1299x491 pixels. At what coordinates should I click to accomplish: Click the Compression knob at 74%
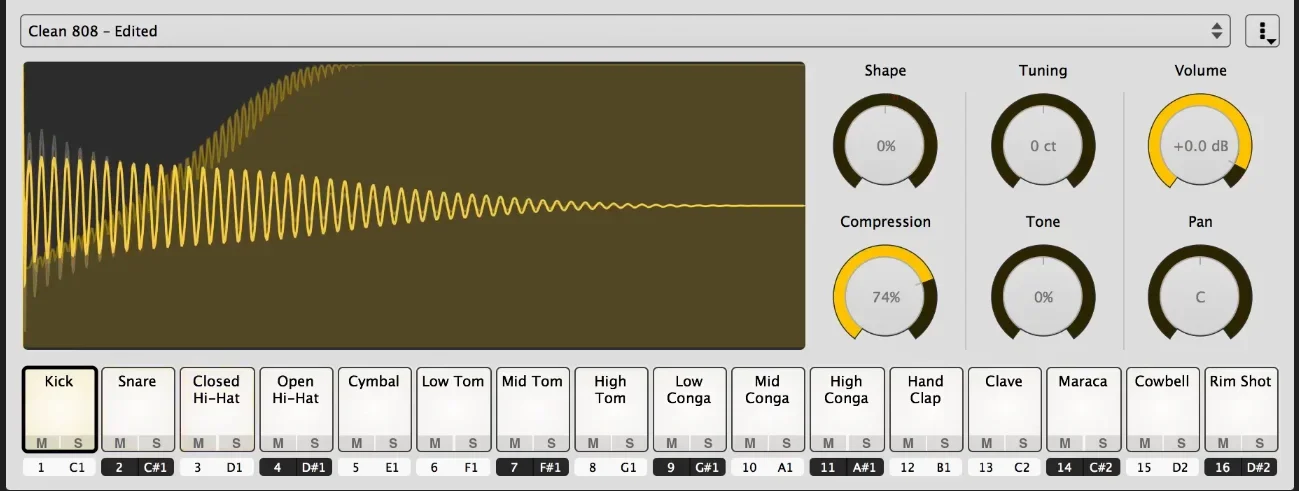point(885,297)
